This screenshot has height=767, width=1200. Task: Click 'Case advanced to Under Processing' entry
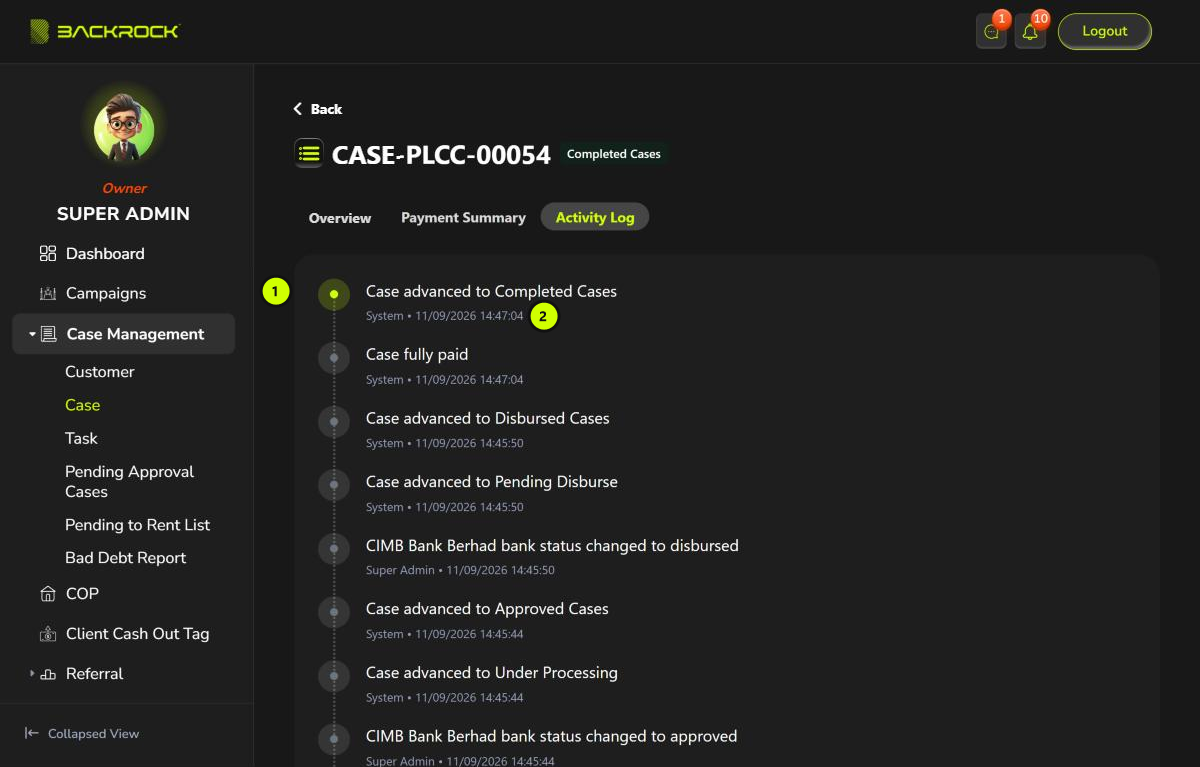pos(492,672)
